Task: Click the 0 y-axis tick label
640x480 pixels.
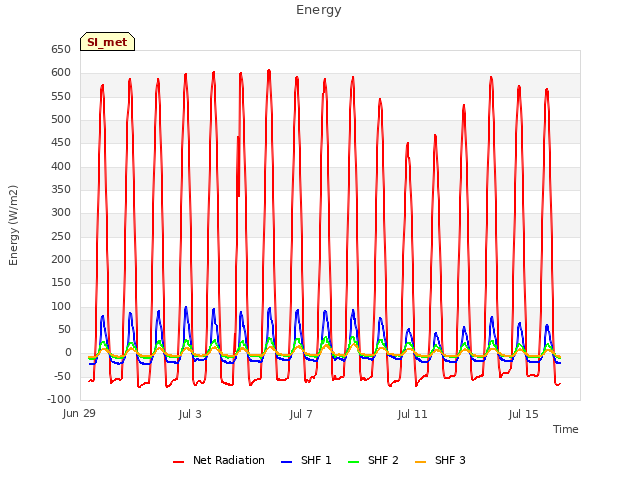Action: [68, 353]
